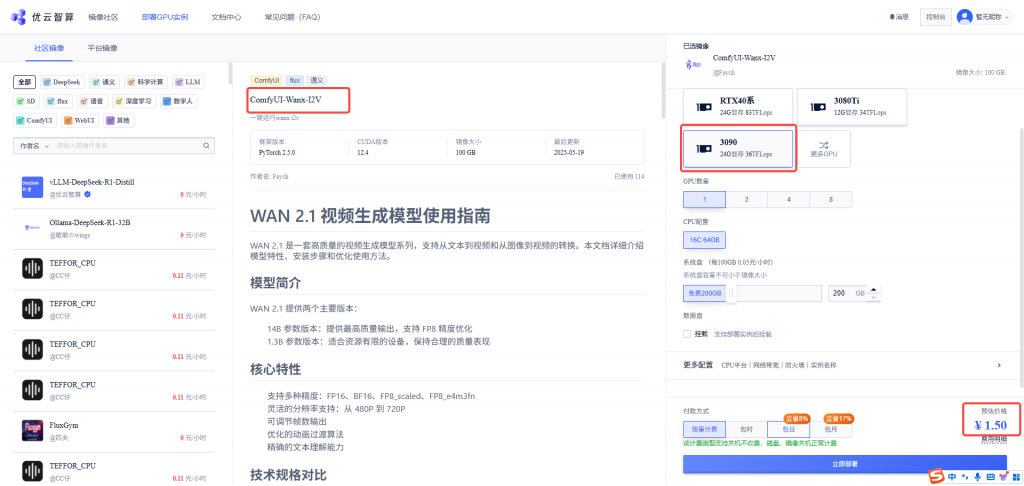Filter by 科学计算 tag

(x=146, y=82)
